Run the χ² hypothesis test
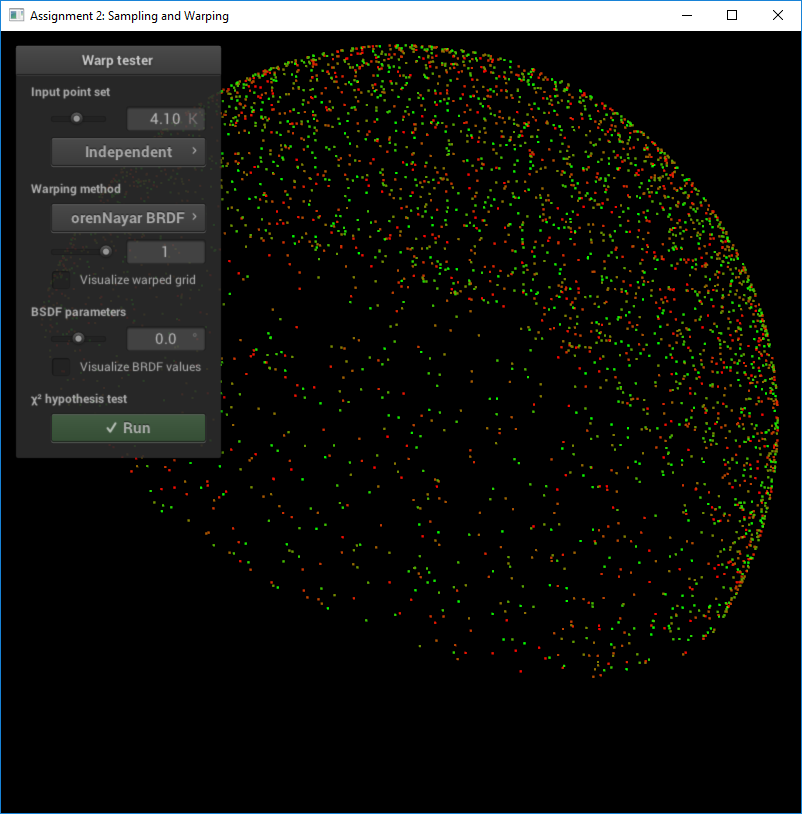The width and height of the screenshot is (802, 814). click(128, 428)
